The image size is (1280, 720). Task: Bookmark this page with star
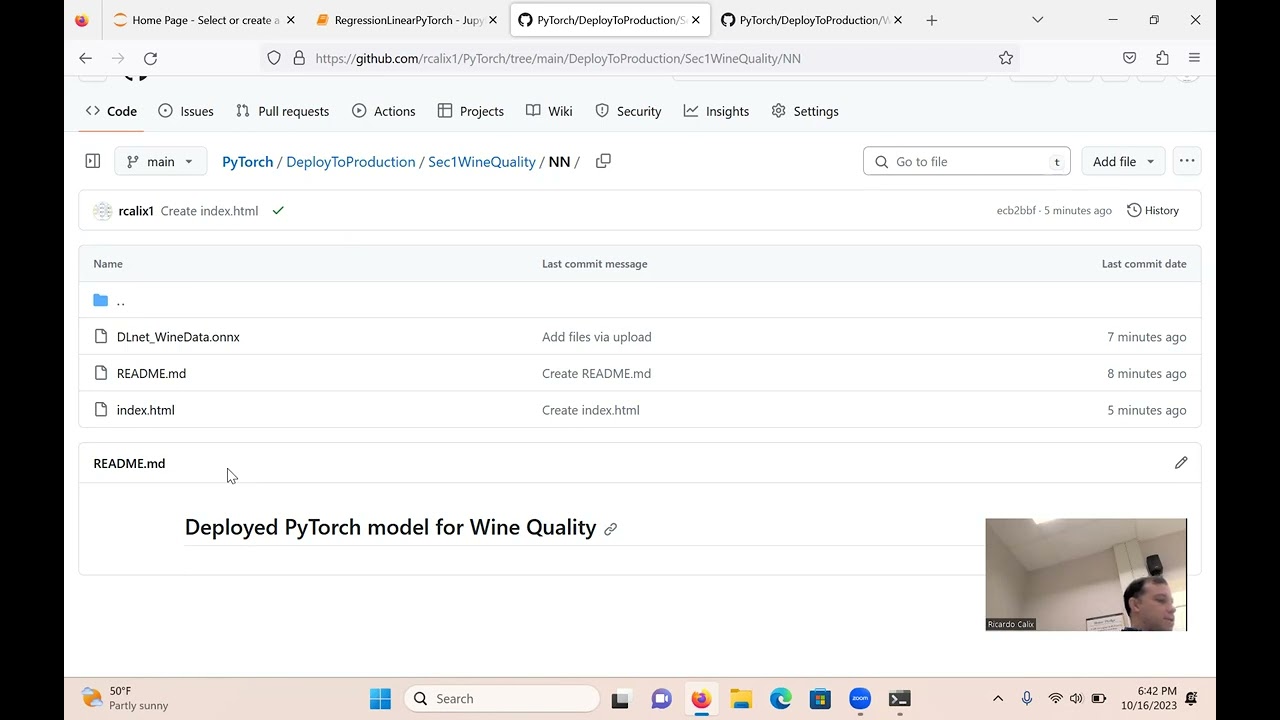1006,58
